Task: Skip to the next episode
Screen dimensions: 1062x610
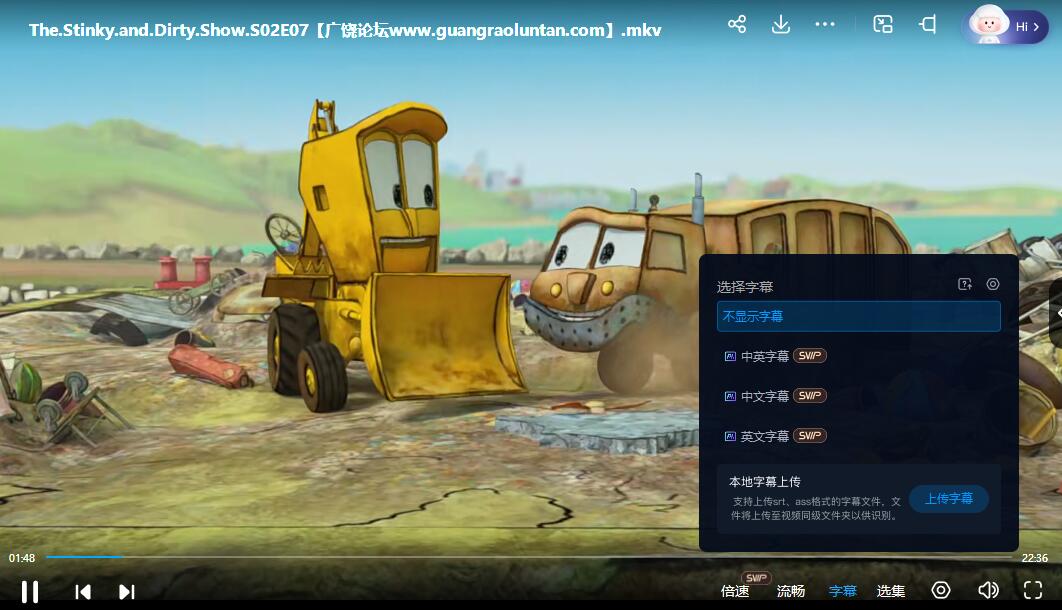Action: [x=127, y=592]
